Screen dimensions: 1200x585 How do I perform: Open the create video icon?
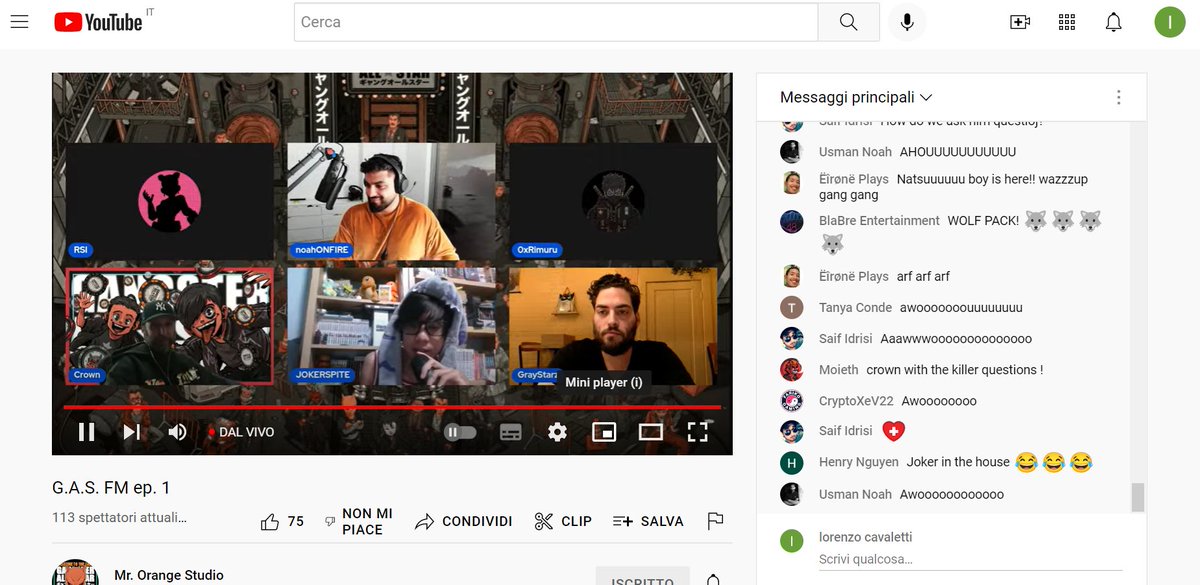point(1020,22)
